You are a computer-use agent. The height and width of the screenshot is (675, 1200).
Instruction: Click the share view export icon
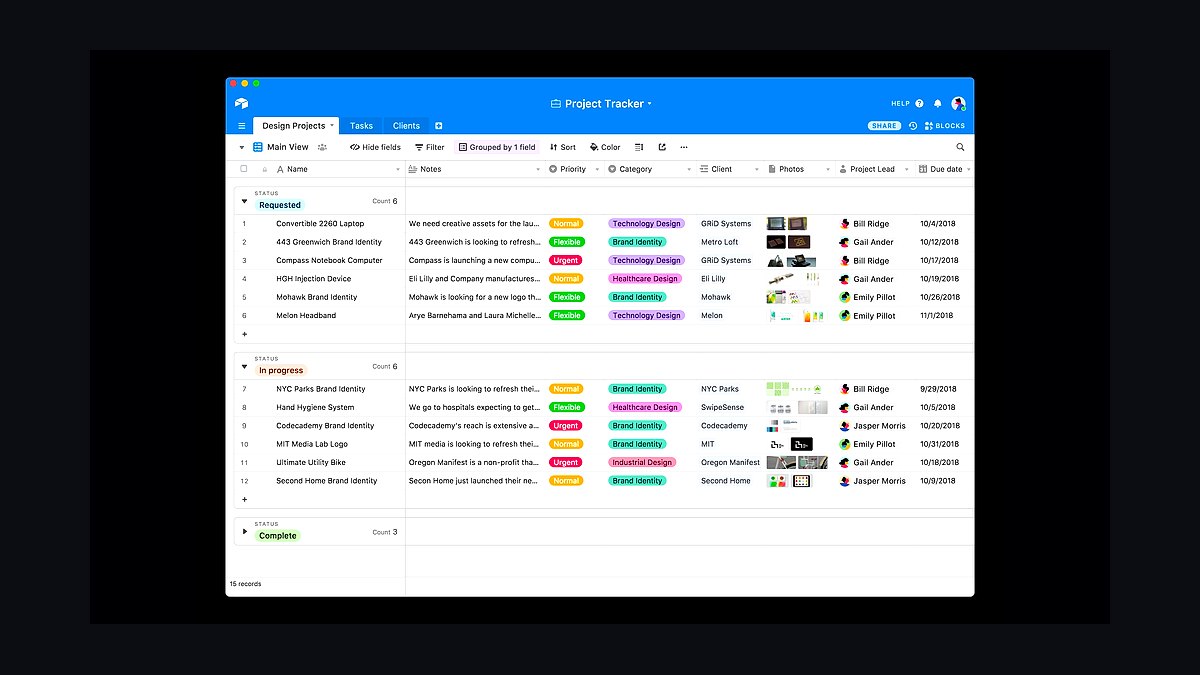tap(662, 147)
